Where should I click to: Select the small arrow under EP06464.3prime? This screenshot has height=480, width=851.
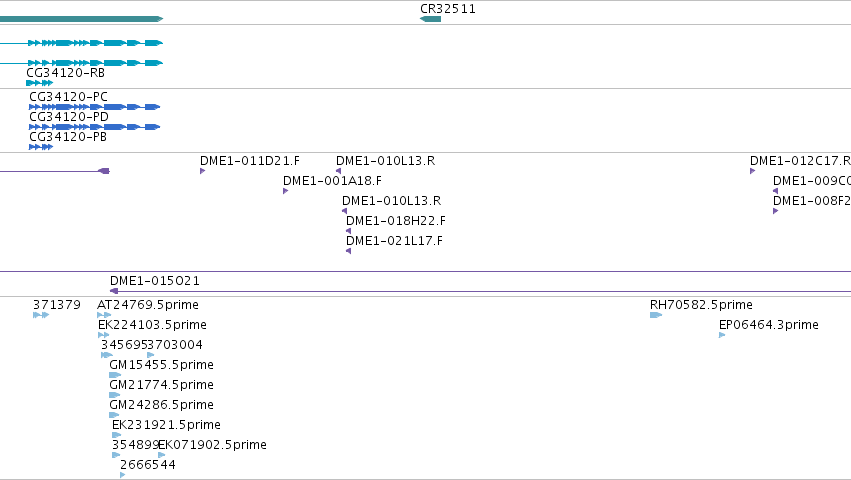pos(722,336)
